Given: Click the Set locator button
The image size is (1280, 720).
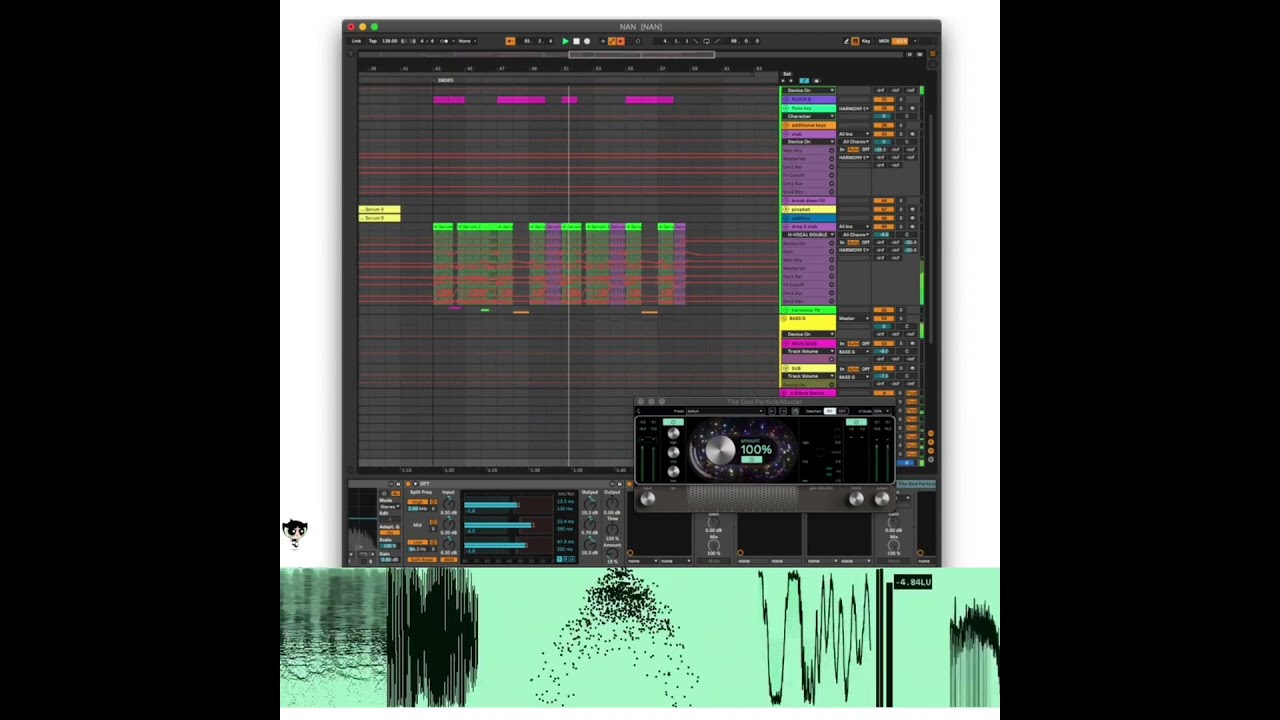Looking at the screenshot, I should point(787,74).
